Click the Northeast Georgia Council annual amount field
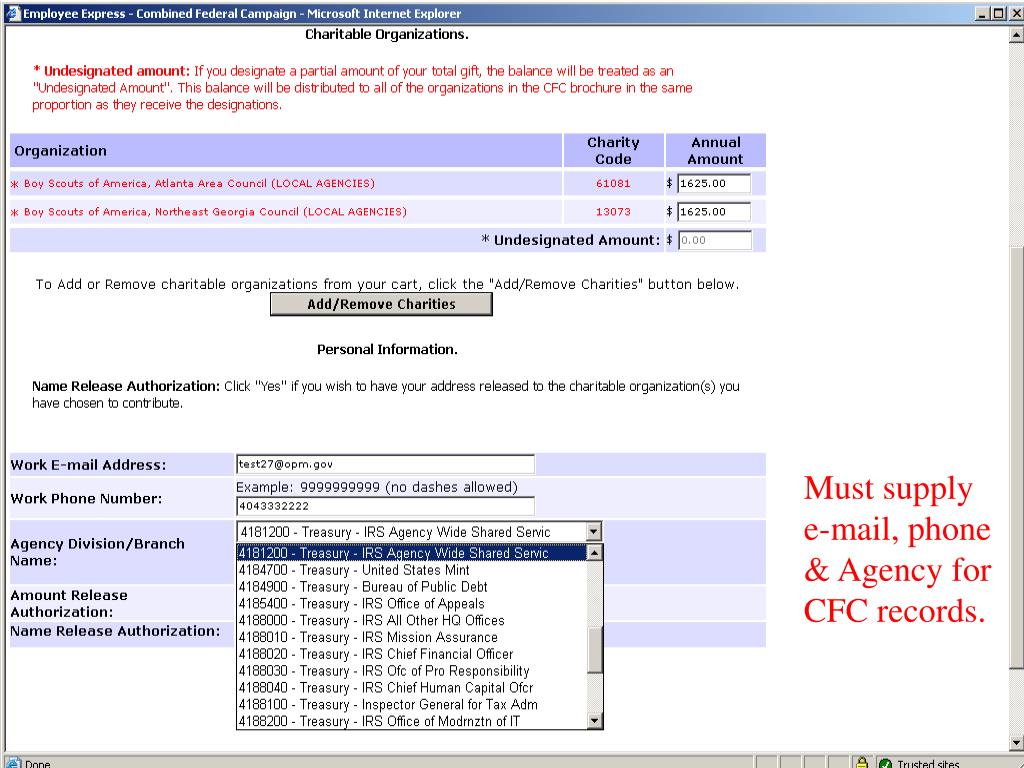Viewport: 1024px width, 768px height. 714,212
